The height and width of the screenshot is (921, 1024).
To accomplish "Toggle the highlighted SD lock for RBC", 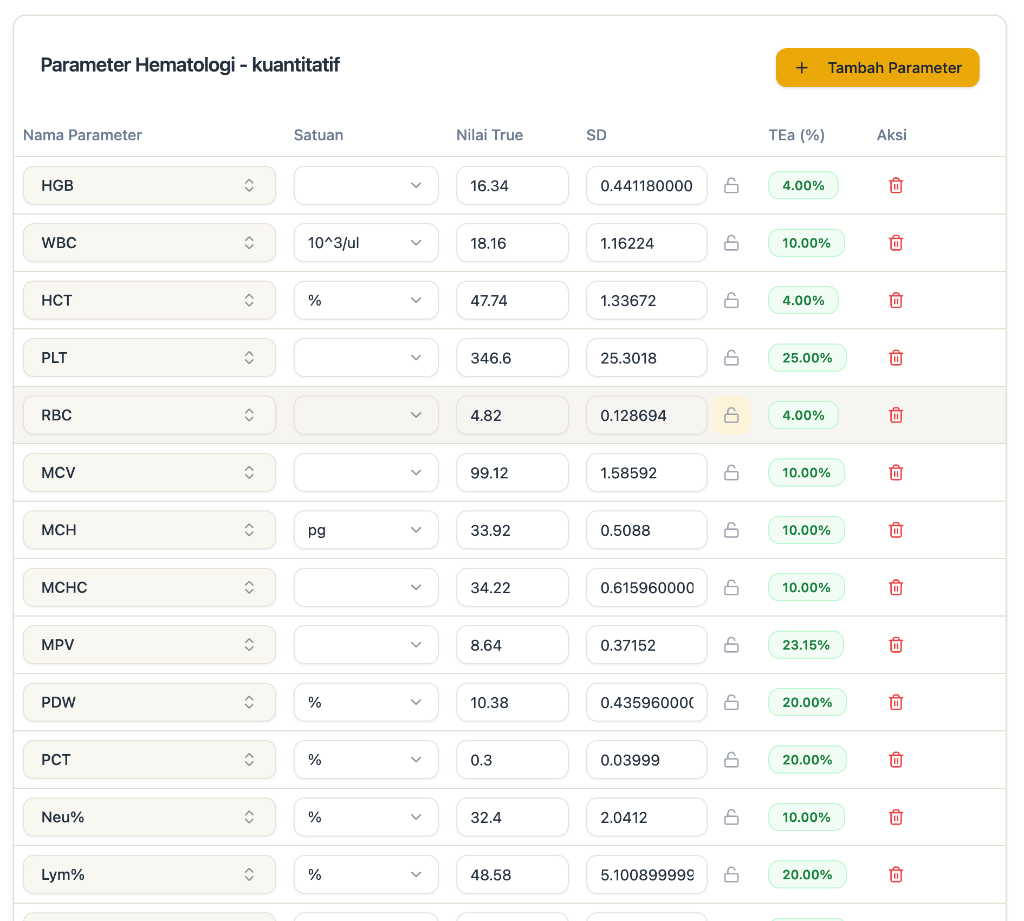I will [731, 415].
